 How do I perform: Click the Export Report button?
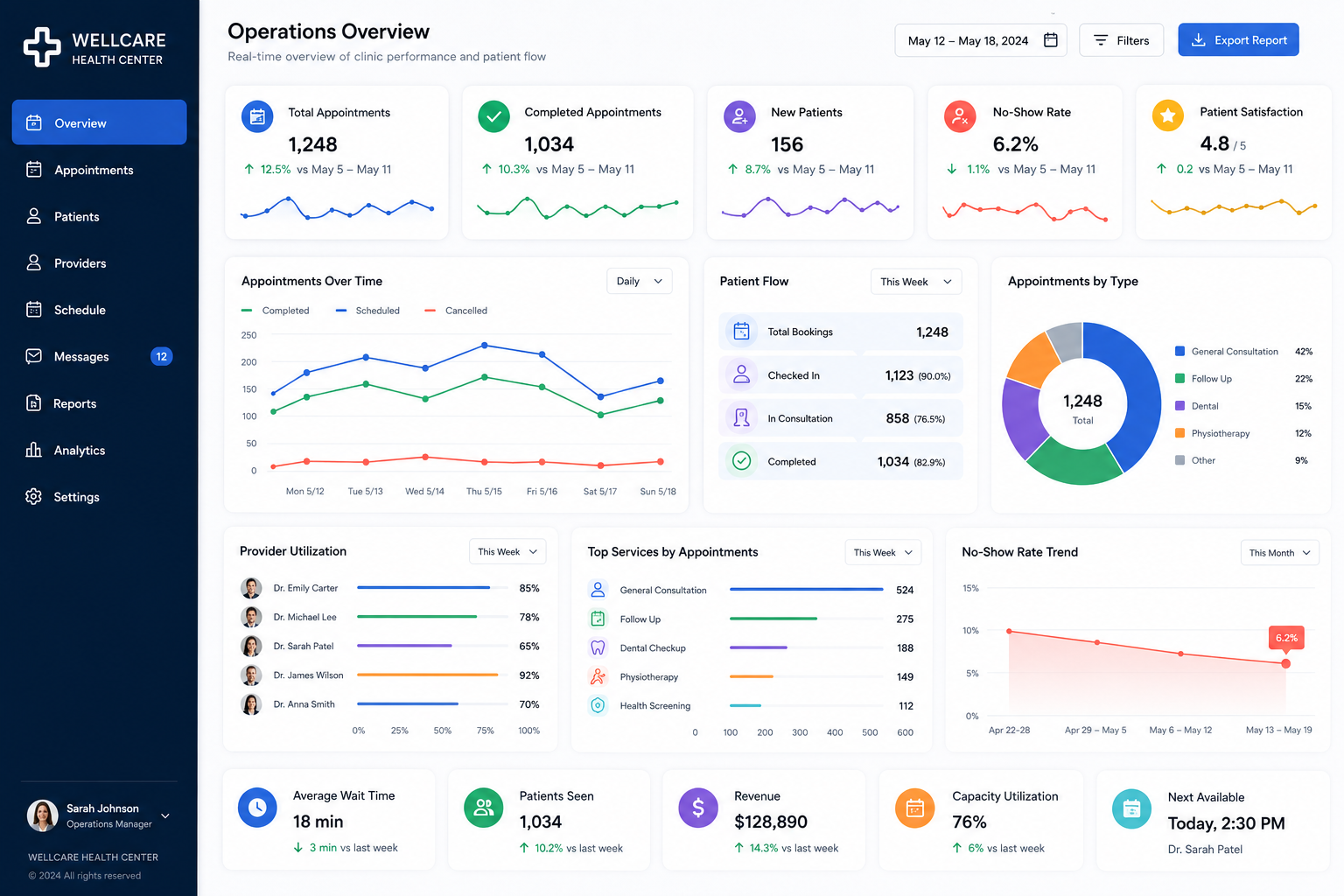click(x=1238, y=40)
